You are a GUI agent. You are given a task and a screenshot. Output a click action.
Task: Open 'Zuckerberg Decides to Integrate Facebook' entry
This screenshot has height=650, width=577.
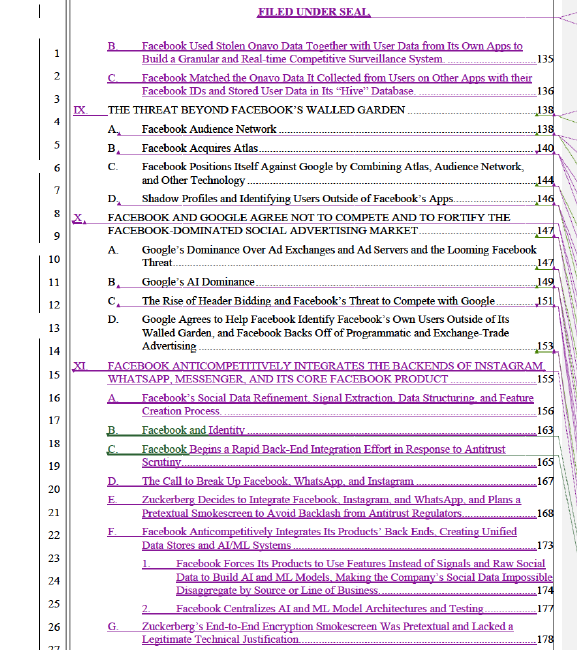[x=331, y=506]
